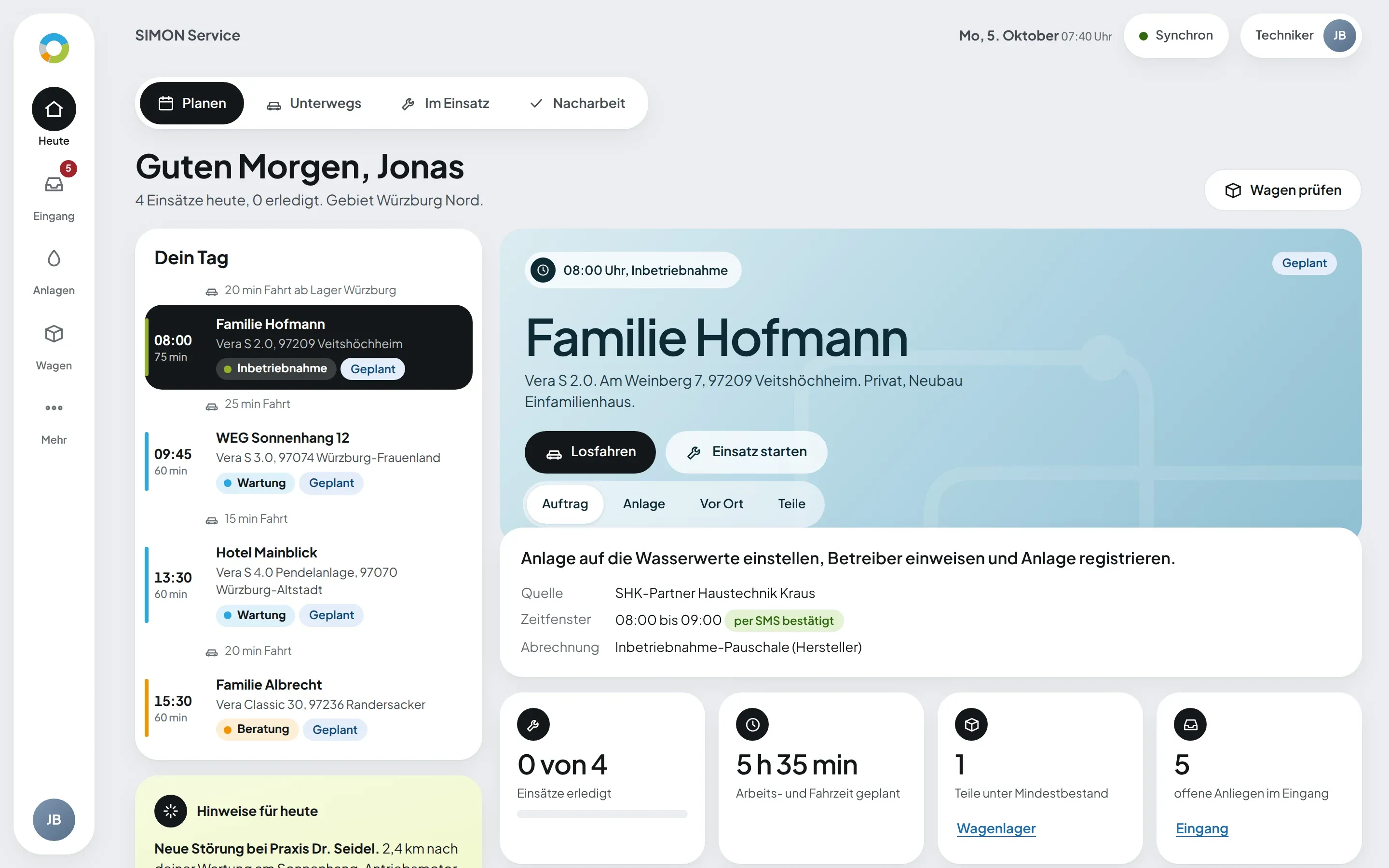Click the Einsatz starten button
1389x868 pixels.
[x=746, y=452]
